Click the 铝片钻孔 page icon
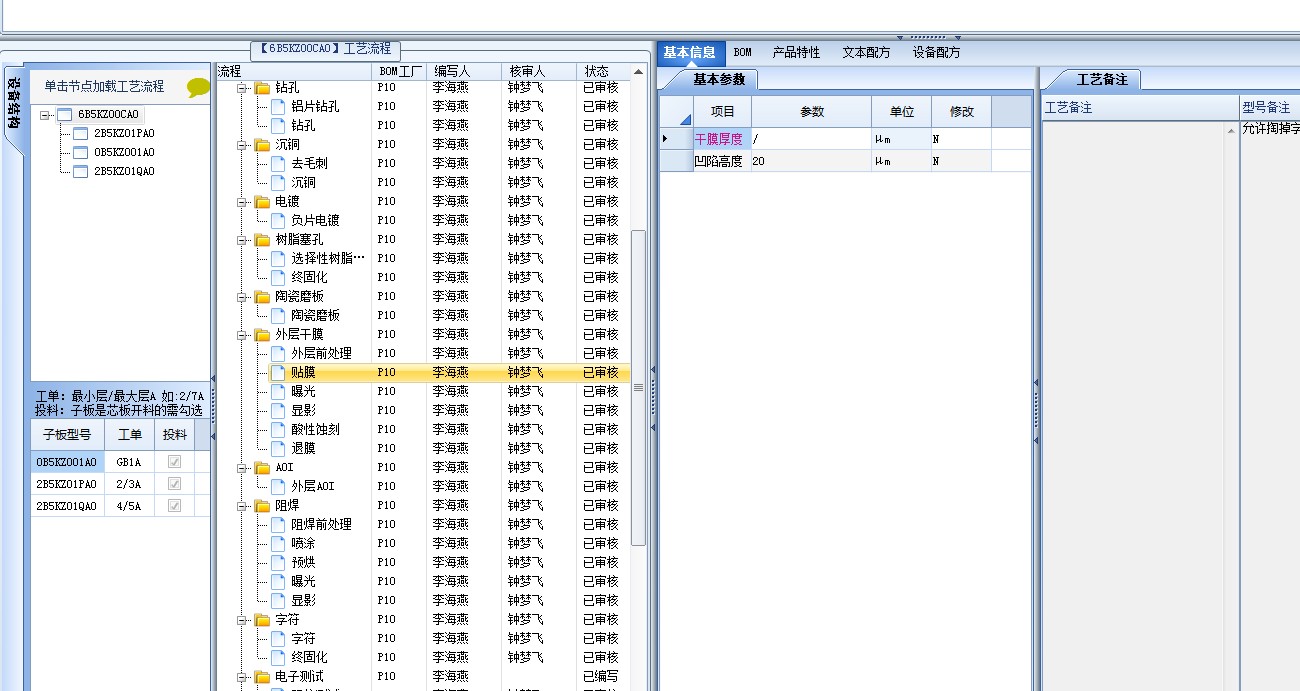Screen dimensions: 1300x691 click(278, 106)
